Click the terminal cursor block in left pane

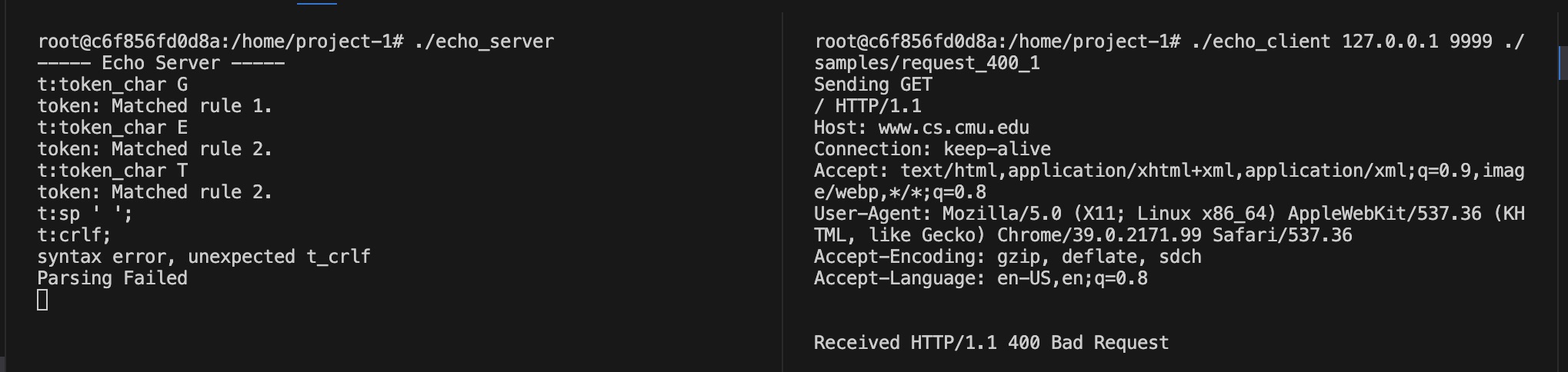coord(42,300)
